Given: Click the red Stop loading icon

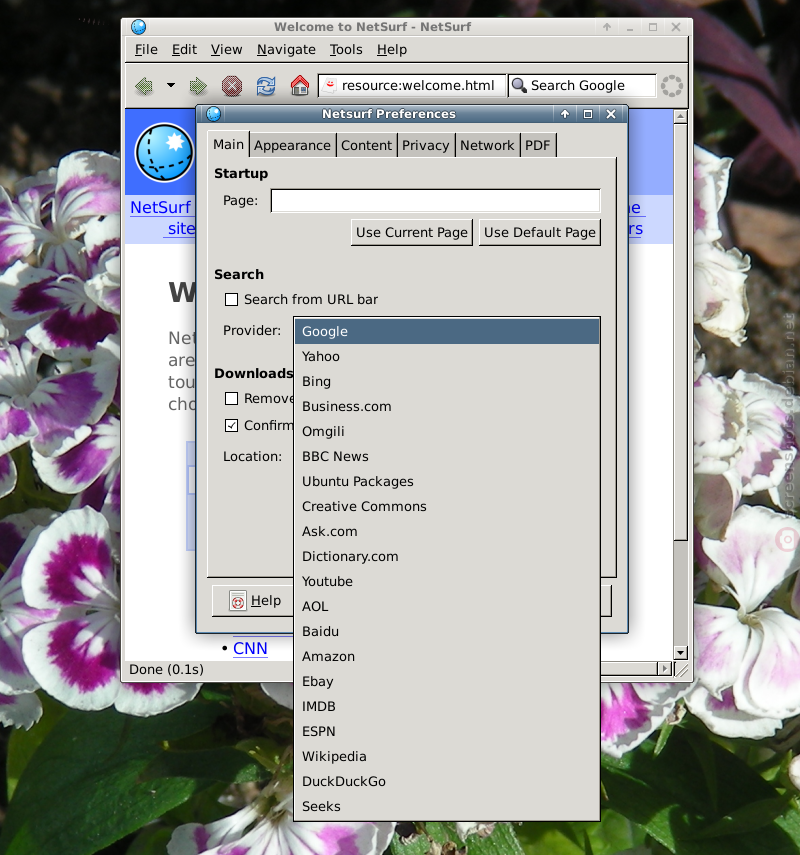Looking at the screenshot, I should (x=232, y=86).
